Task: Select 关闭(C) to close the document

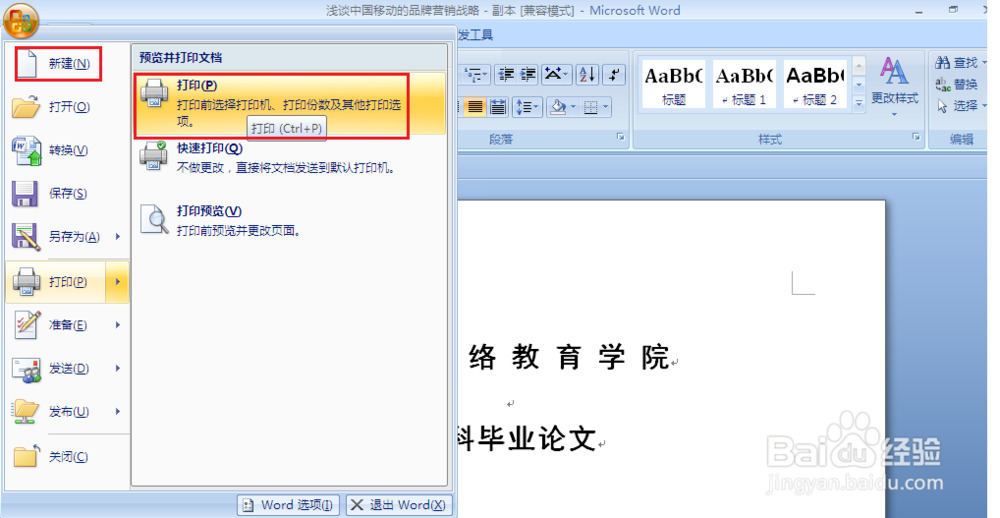Action: pos(68,457)
